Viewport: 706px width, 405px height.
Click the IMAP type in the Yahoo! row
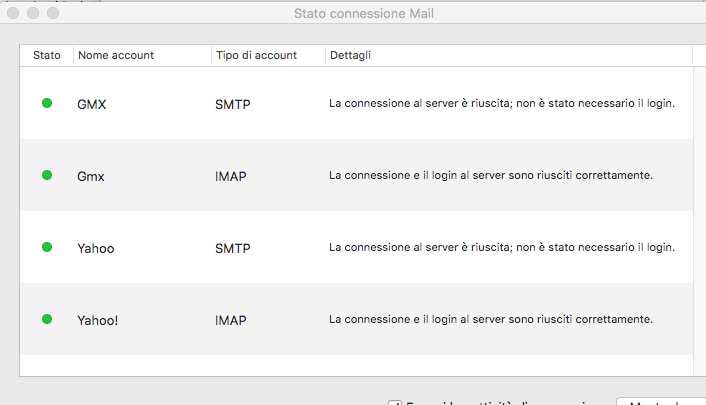230,320
